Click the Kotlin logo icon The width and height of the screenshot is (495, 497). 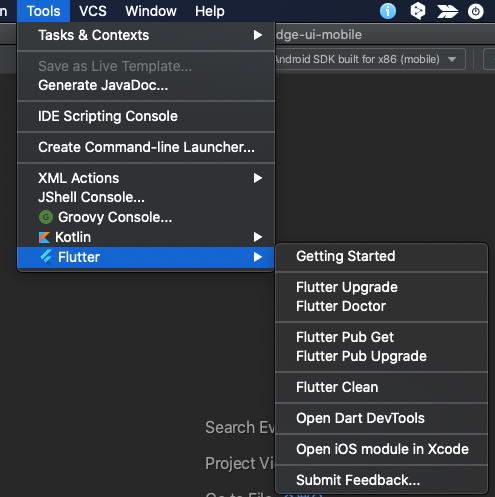[44, 237]
